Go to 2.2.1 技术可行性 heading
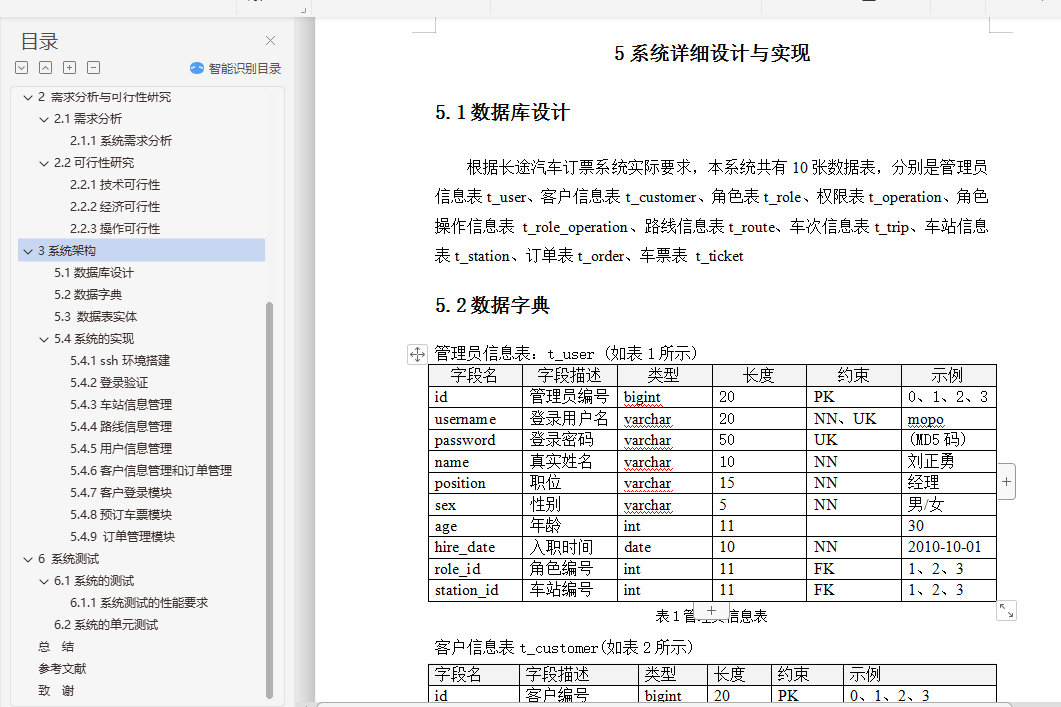 [x=115, y=185]
